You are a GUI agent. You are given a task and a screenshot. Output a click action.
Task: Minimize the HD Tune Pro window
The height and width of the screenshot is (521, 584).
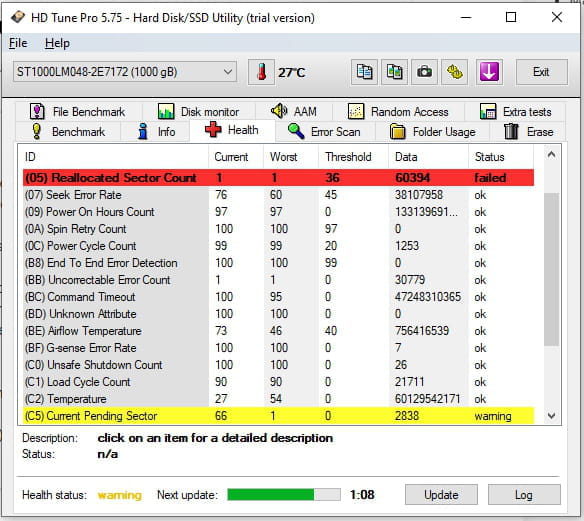pos(466,17)
